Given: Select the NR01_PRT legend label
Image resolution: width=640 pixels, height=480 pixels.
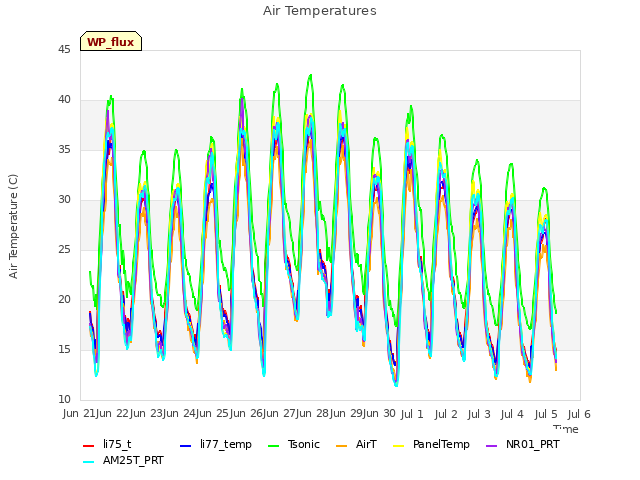Looking at the screenshot, I should tap(533, 444).
